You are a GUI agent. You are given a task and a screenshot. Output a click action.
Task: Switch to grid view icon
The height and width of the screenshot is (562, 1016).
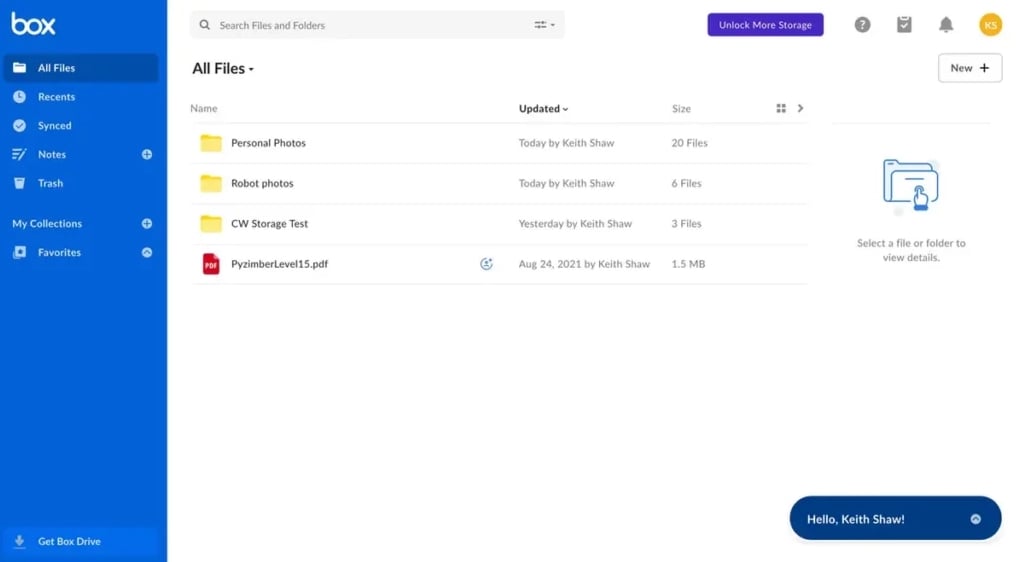(x=781, y=108)
